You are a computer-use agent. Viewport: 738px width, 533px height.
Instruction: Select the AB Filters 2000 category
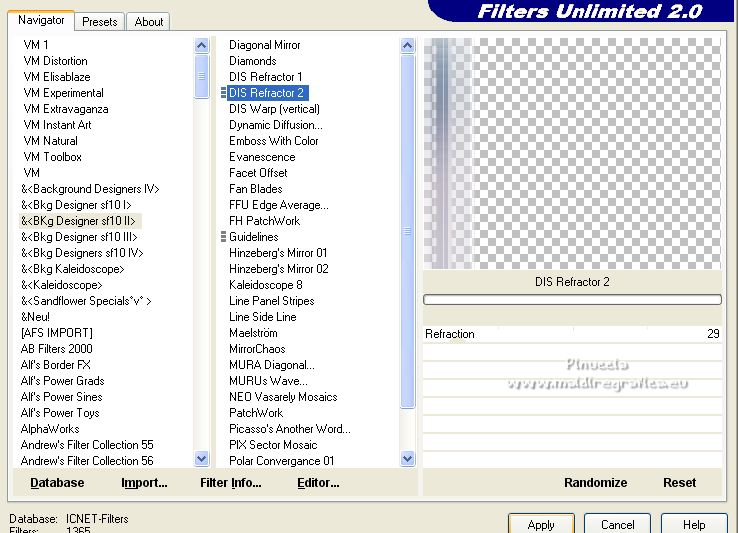56,349
